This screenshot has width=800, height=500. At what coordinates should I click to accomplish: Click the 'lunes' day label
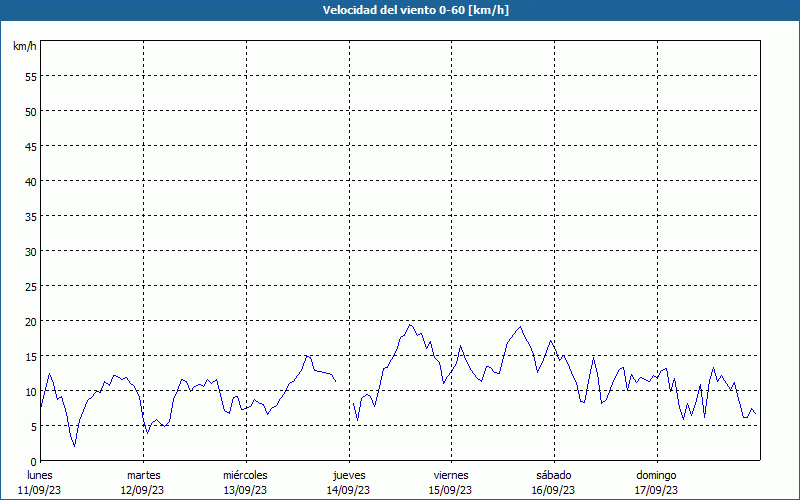pyautogui.click(x=40, y=475)
